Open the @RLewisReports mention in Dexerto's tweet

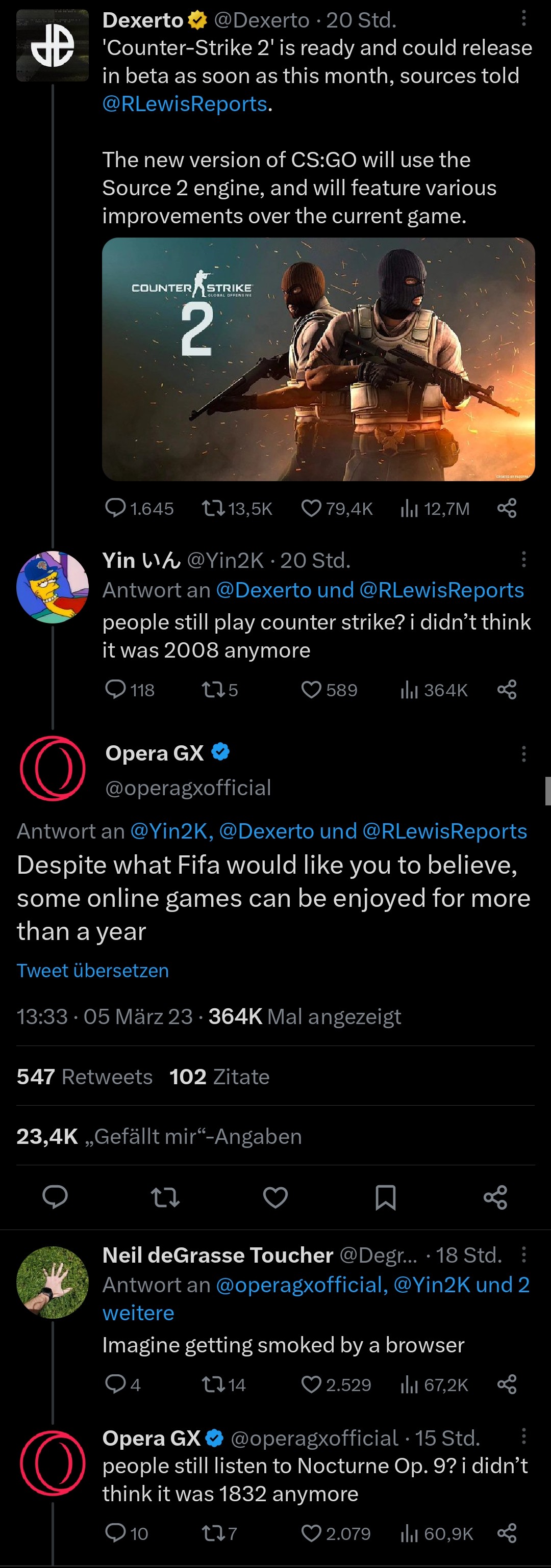point(185,104)
